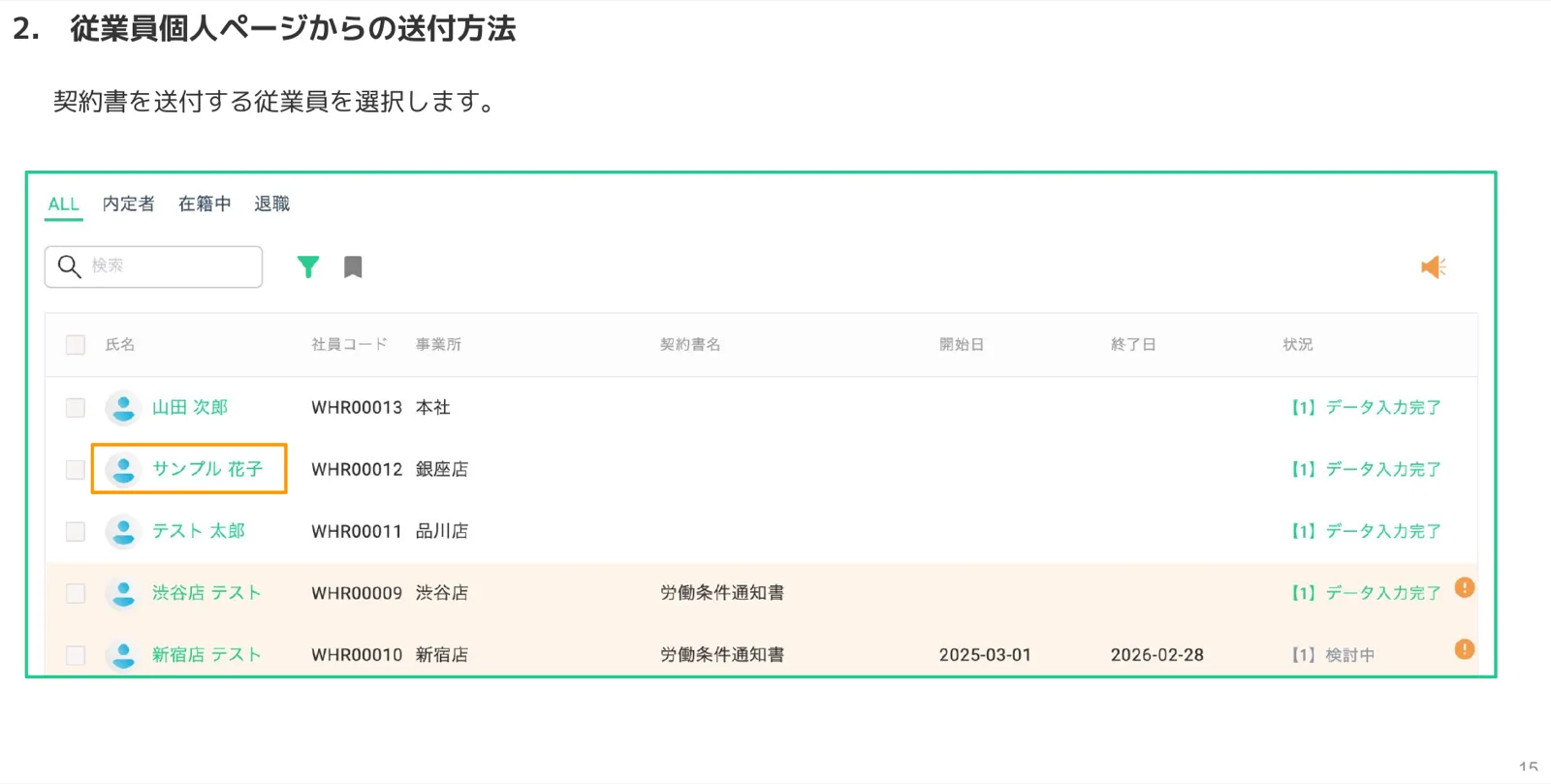The width and height of the screenshot is (1551, 784).
Task: Open employee page for 新宿店 テスト
Action: pyautogui.click(x=206, y=655)
